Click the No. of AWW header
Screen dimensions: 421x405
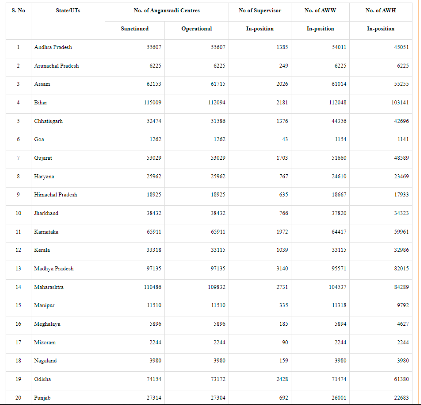(x=320, y=10)
